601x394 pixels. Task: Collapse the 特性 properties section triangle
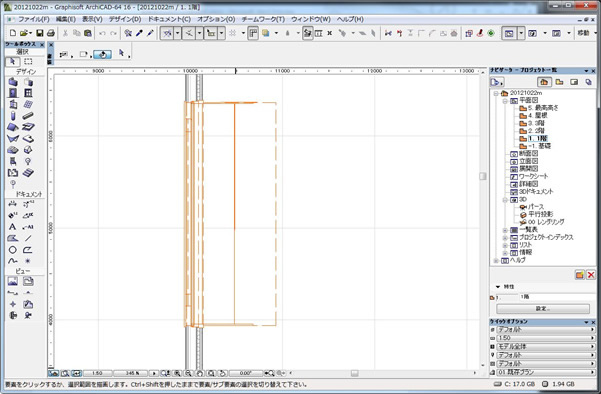(498, 287)
